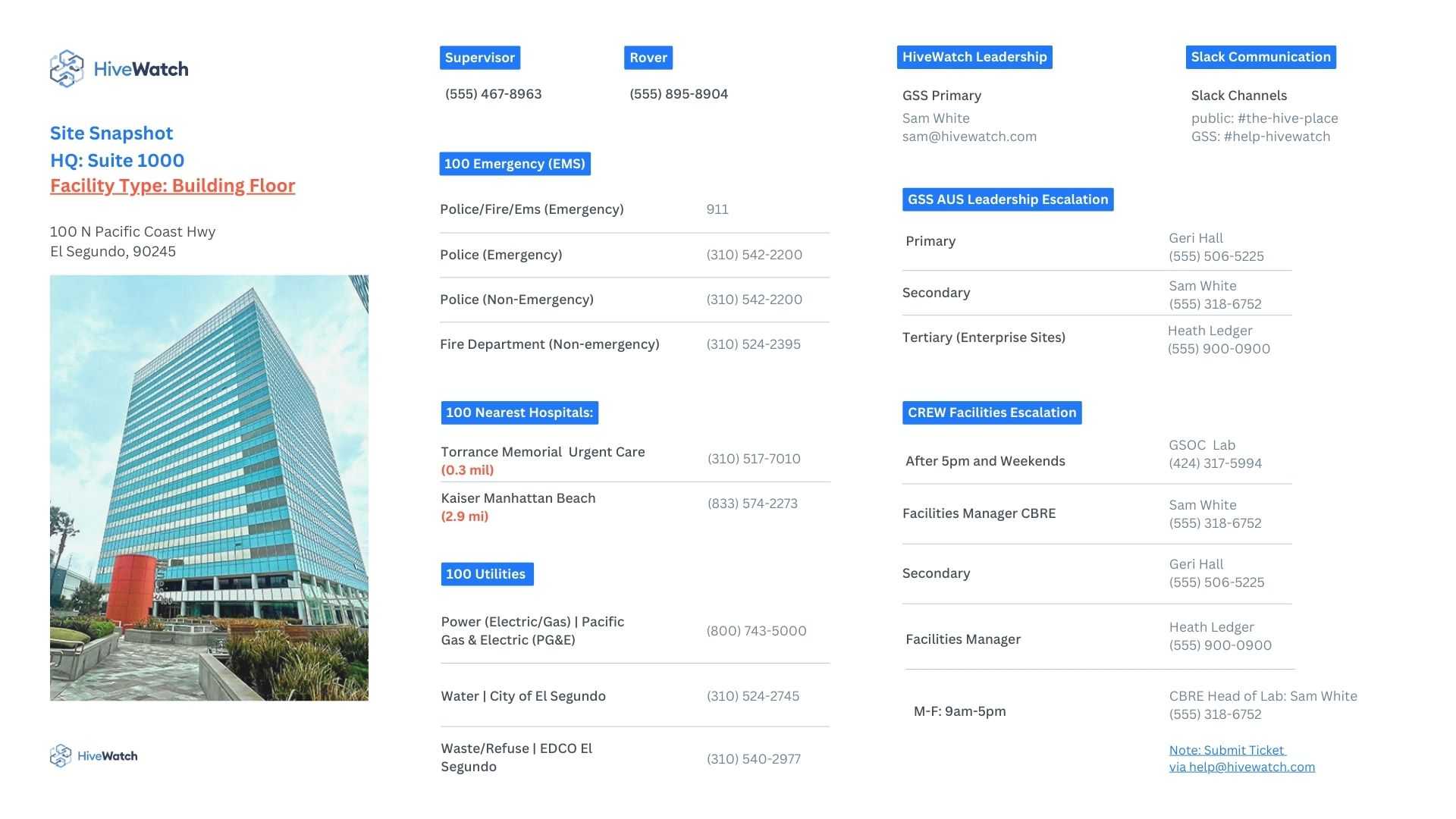The height and width of the screenshot is (819, 1456).
Task: Select the HiveWatch Leadership header
Action: pos(974,57)
